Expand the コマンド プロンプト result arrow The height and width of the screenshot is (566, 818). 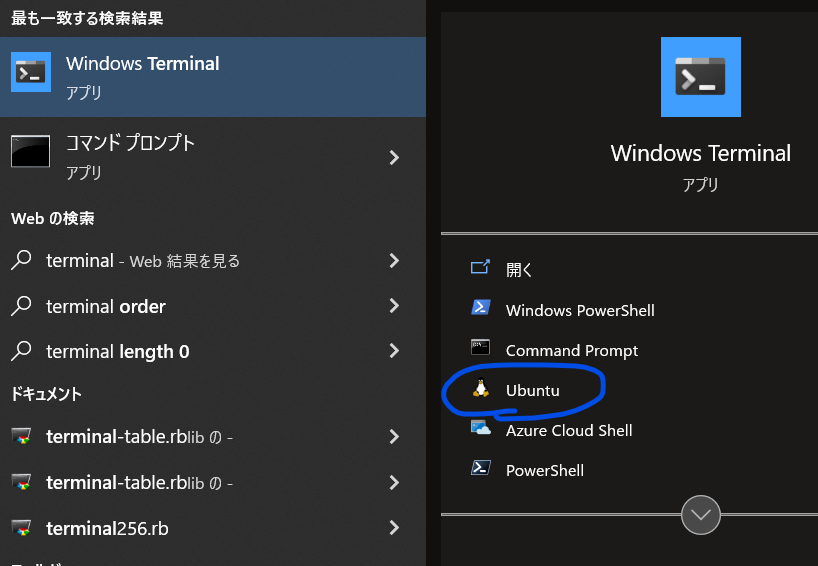tap(394, 157)
